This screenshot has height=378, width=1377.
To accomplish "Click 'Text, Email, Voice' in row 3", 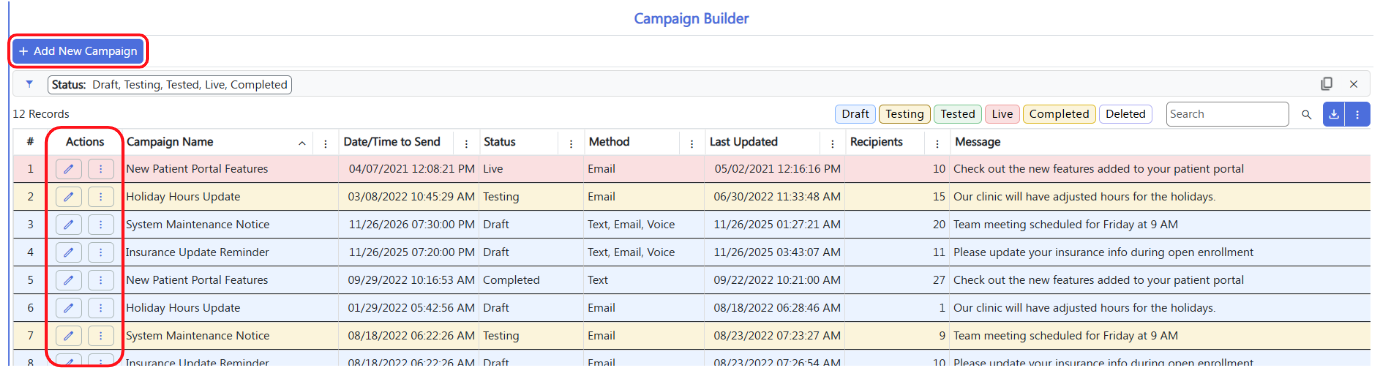I will point(631,225).
